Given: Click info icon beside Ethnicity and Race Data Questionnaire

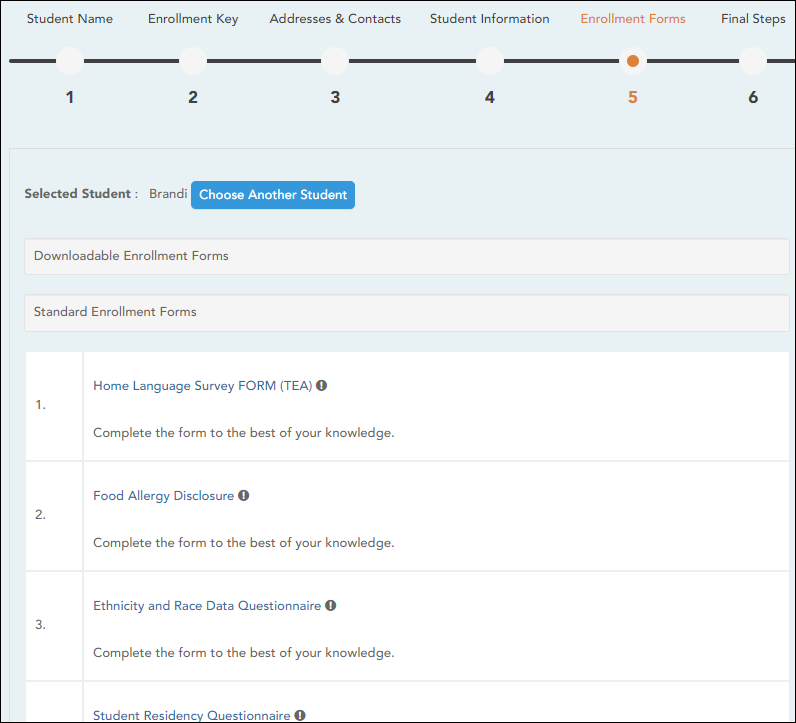Looking at the screenshot, I should 330,605.
